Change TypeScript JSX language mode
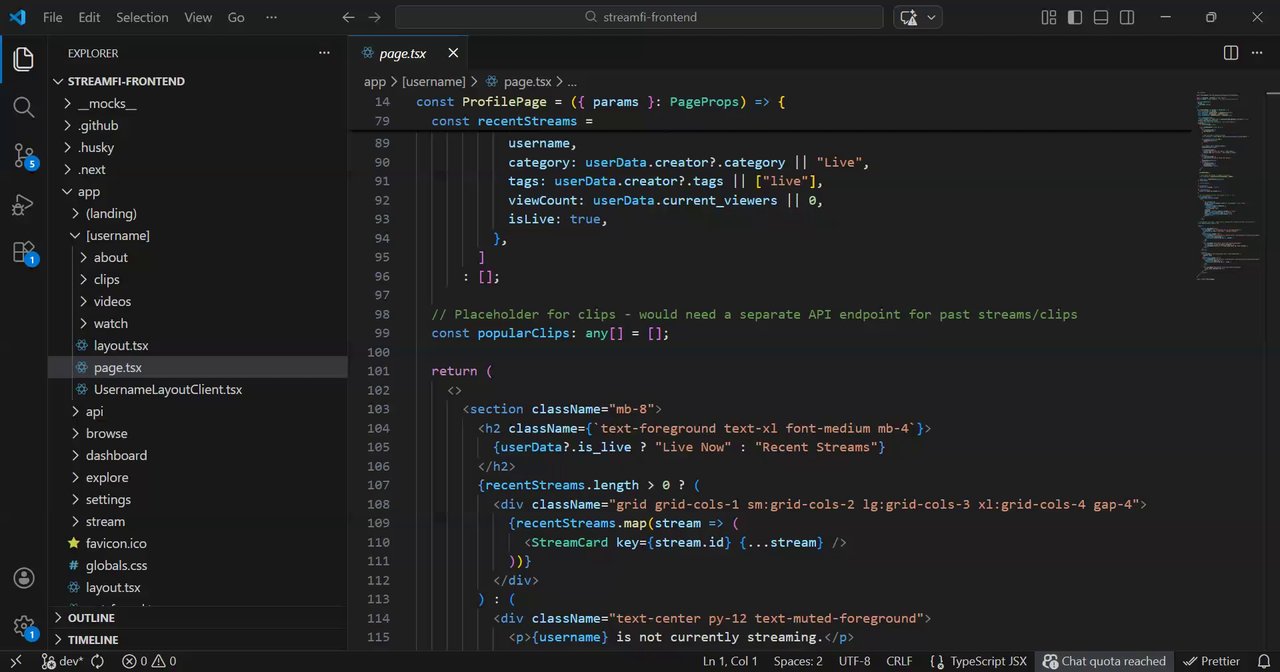Image resolution: width=1280 pixels, height=672 pixels. (x=987, y=661)
